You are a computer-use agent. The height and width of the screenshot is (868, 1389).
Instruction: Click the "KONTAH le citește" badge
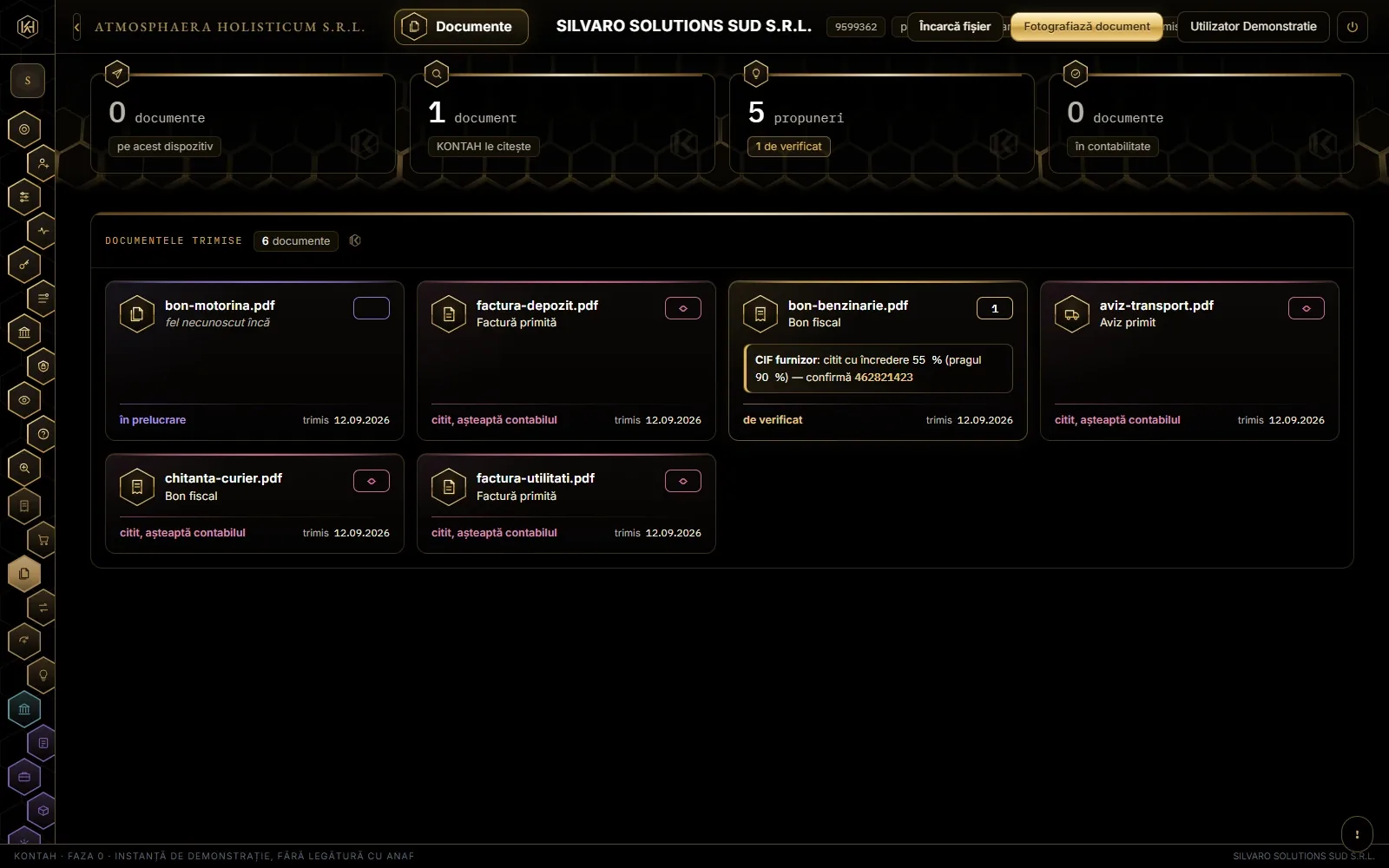tap(484, 147)
